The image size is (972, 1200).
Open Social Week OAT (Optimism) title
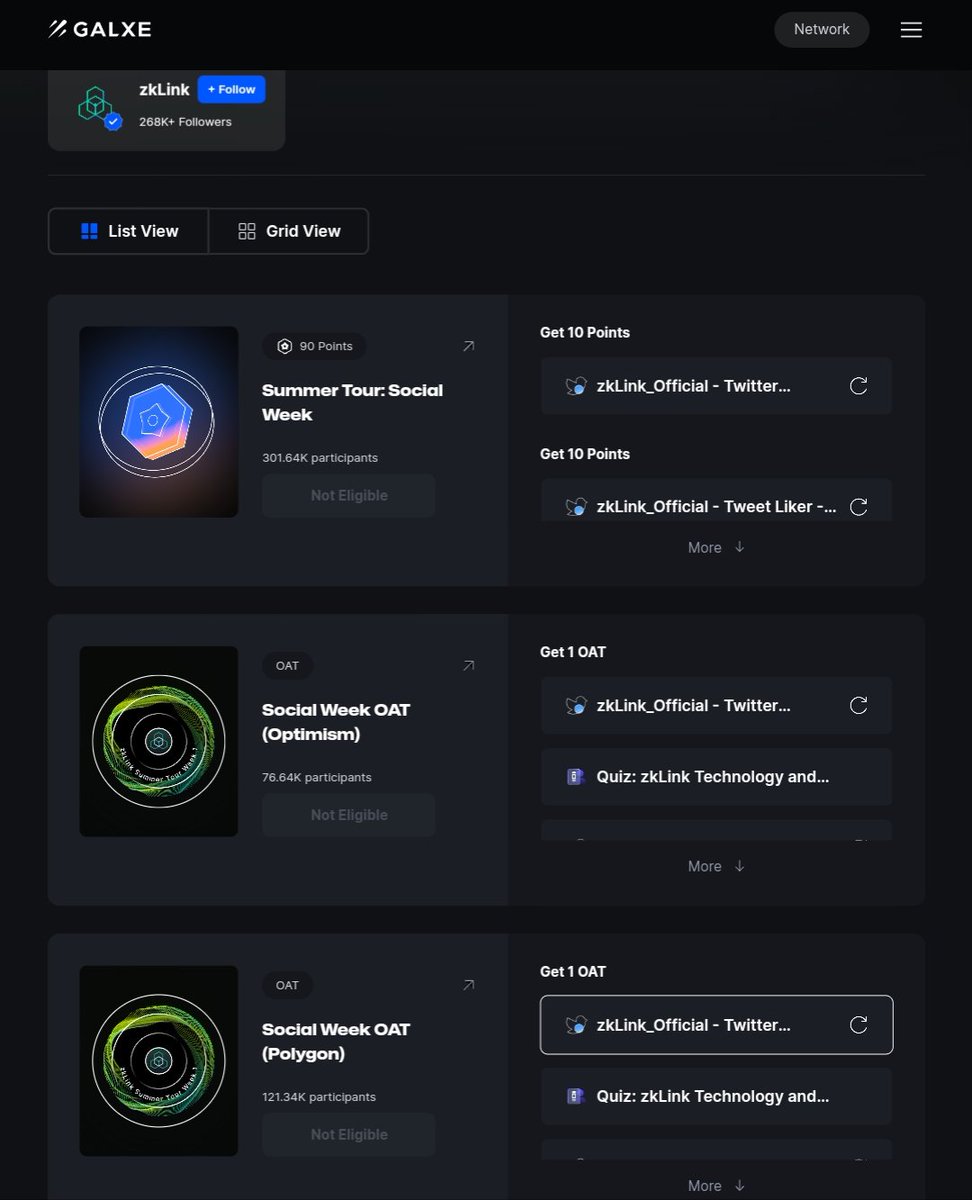tap(336, 722)
